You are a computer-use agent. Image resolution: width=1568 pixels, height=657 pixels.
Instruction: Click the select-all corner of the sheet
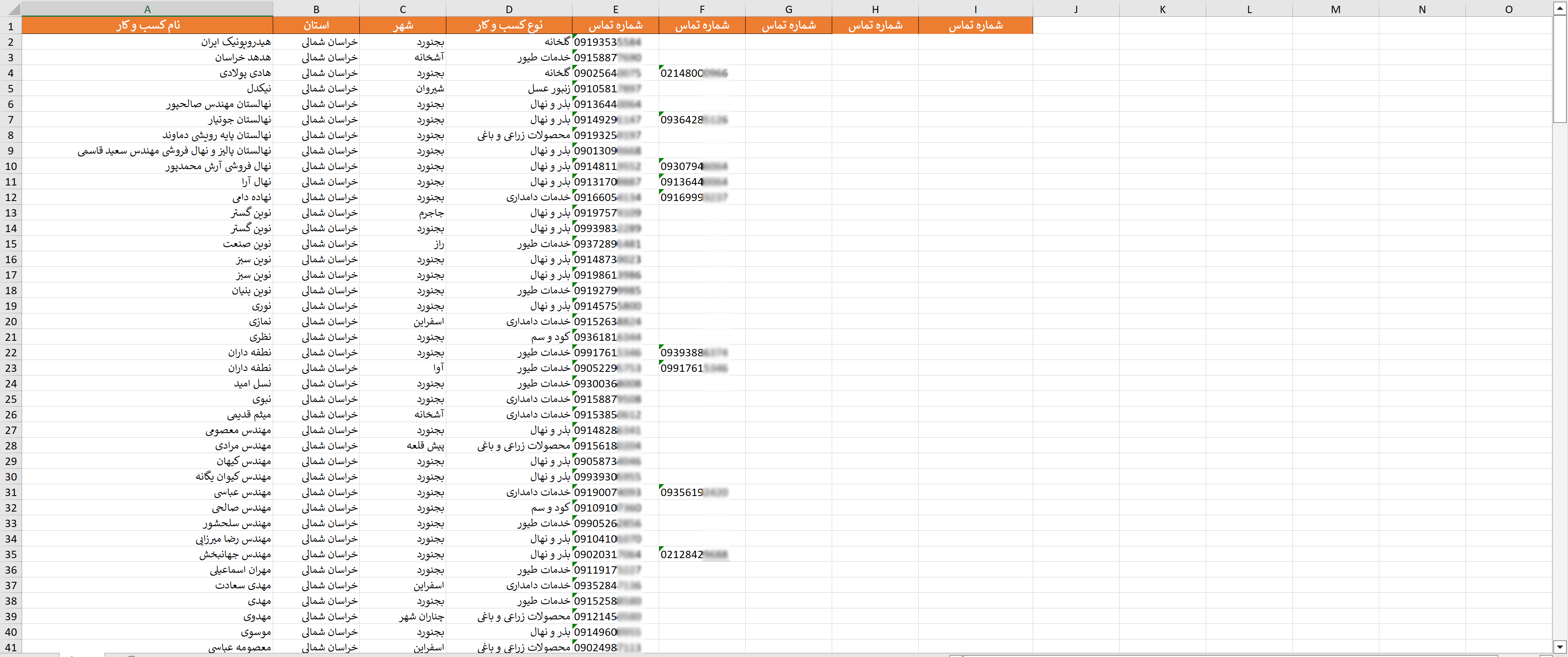point(11,9)
